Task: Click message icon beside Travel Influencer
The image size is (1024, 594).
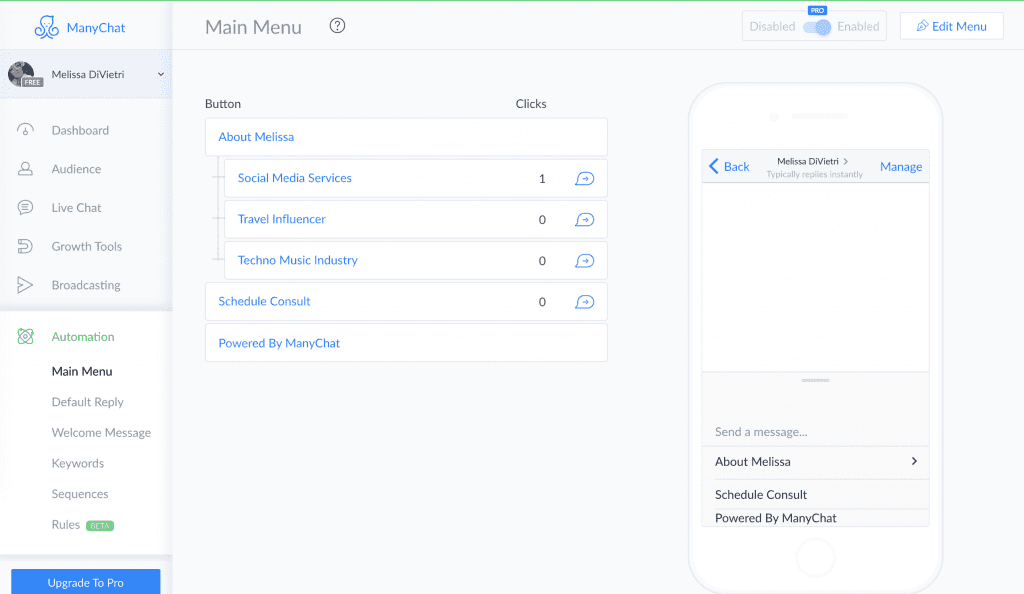Action: pos(584,220)
